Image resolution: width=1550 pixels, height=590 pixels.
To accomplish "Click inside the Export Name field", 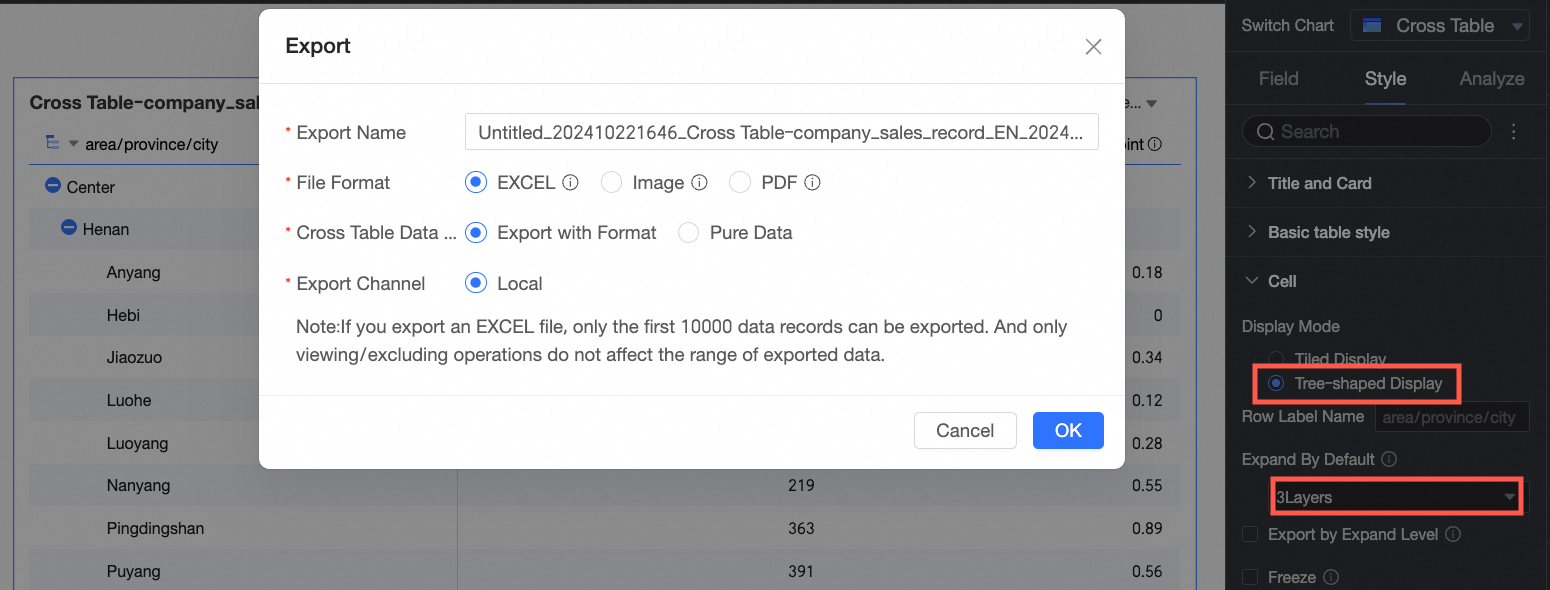I will point(781,132).
